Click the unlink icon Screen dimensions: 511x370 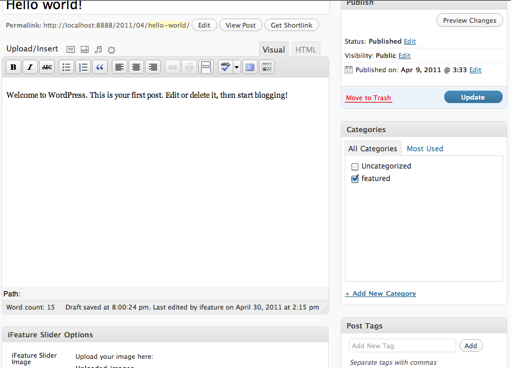(189, 67)
